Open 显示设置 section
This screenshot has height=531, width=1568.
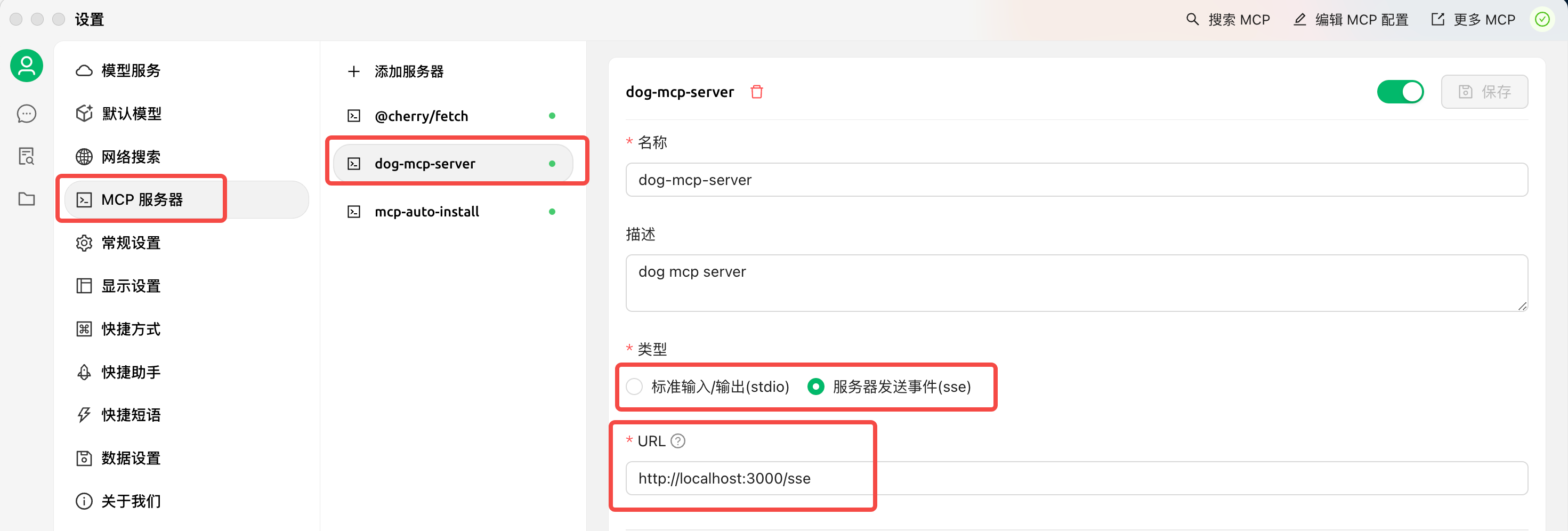coord(186,286)
